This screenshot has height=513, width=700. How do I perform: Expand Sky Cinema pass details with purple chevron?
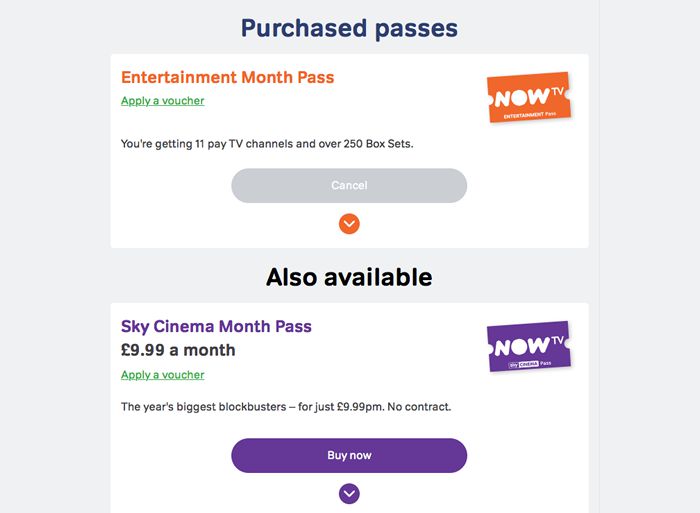click(349, 493)
